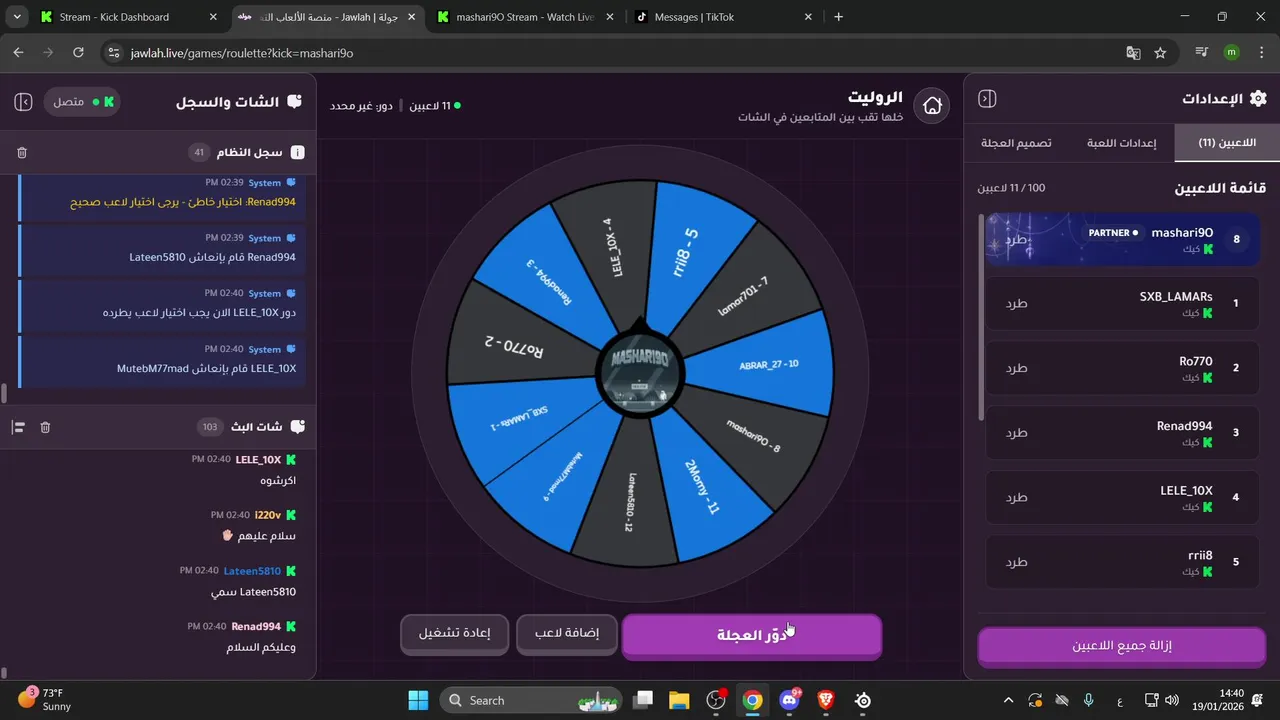Image resolution: width=1280 pixels, height=720 pixels.
Task: Switch to the إعدادات اللعبة tab
Action: (1121, 143)
